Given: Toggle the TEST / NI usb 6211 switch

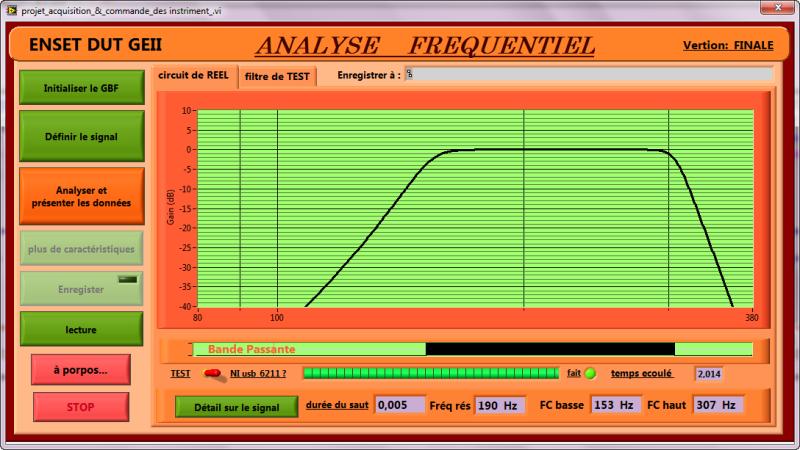Looking at the screenshot, I should [213, 374].
